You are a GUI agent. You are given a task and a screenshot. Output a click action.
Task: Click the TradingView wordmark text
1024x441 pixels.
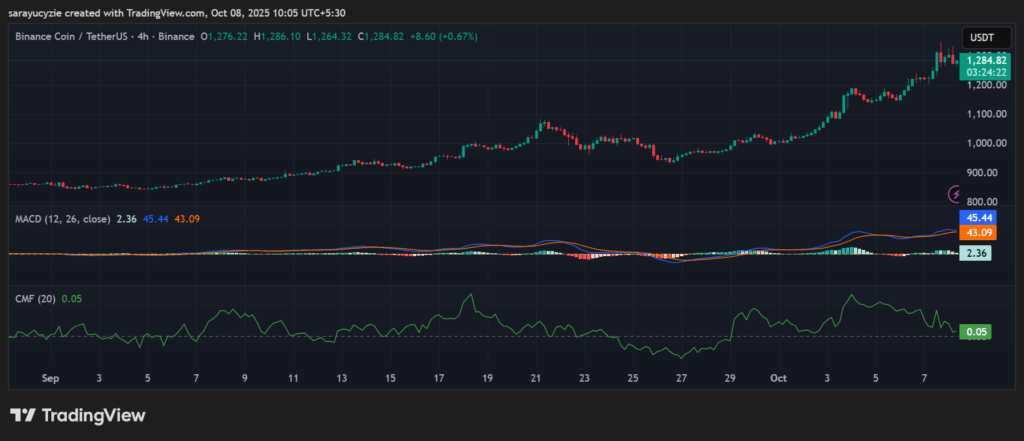point(93,415)
